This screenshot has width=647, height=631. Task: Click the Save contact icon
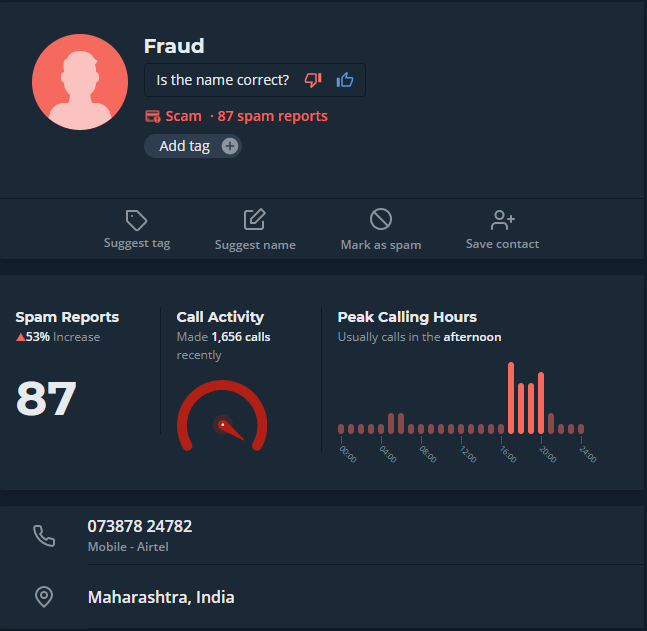502,220
